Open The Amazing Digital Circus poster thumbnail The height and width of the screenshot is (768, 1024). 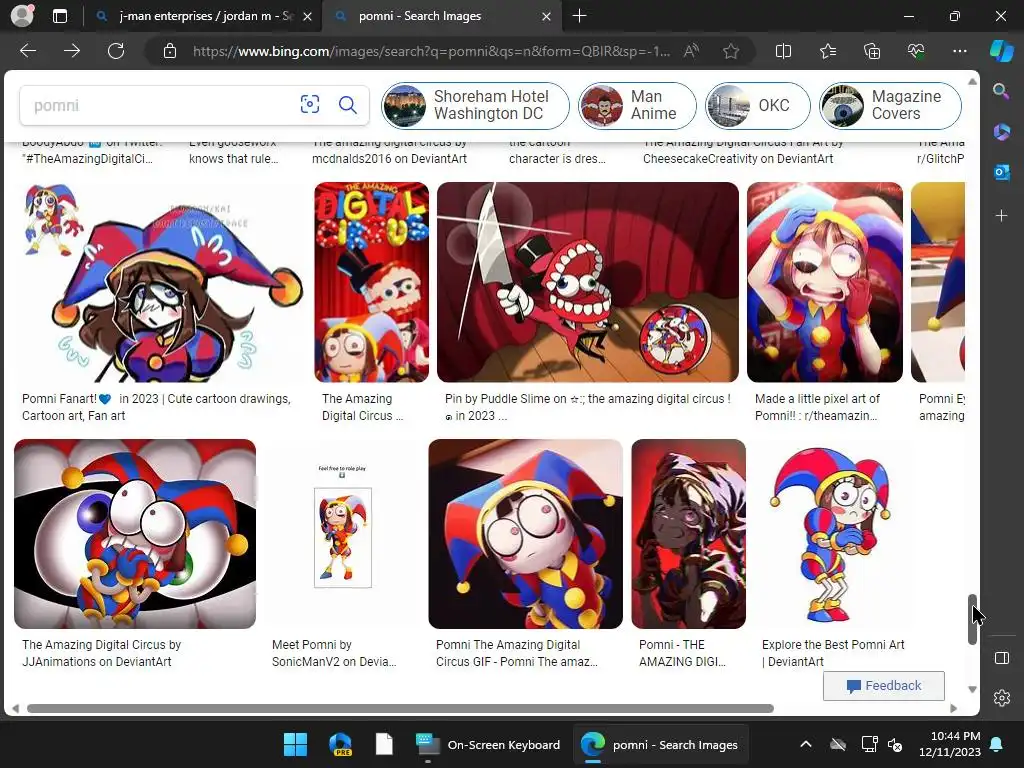[x=372, y=282]
